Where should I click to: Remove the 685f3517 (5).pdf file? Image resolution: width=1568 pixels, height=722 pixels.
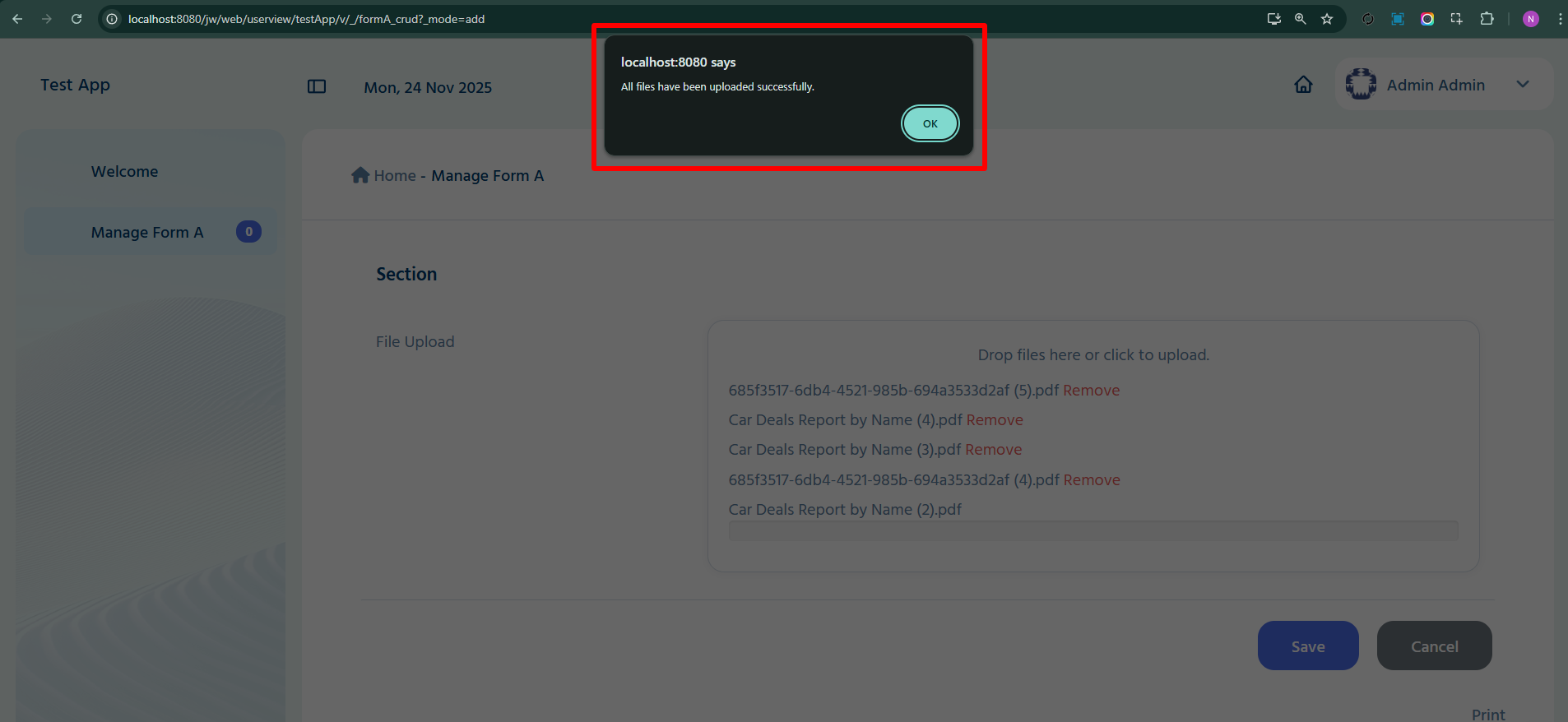pyautogui.click(x=1091, y=390)
